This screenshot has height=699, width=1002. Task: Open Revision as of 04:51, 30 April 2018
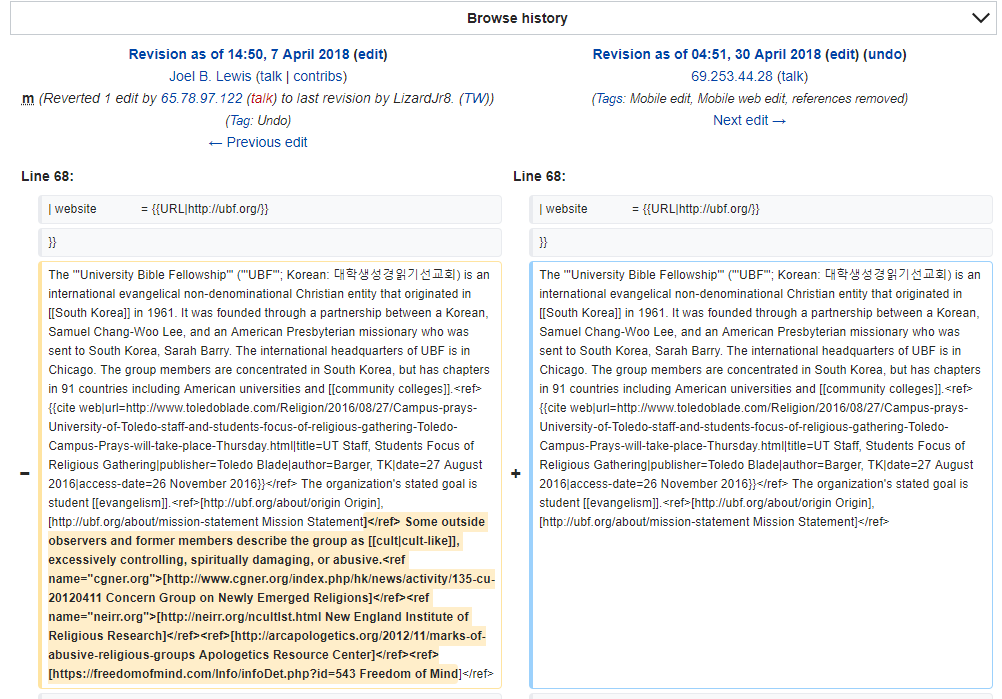click(x=707, y=54)
